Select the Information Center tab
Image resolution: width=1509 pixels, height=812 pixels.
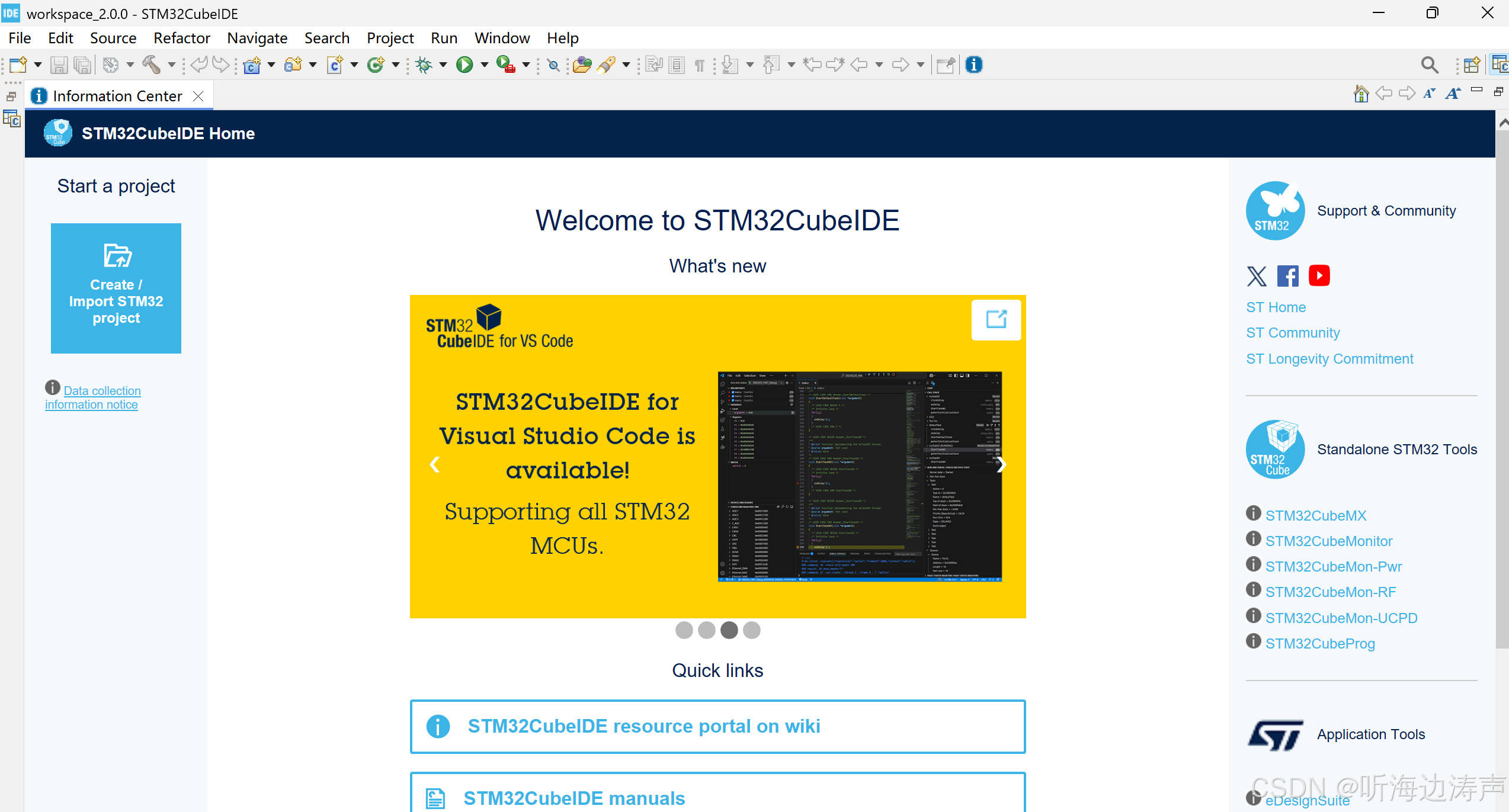(117, 96)
